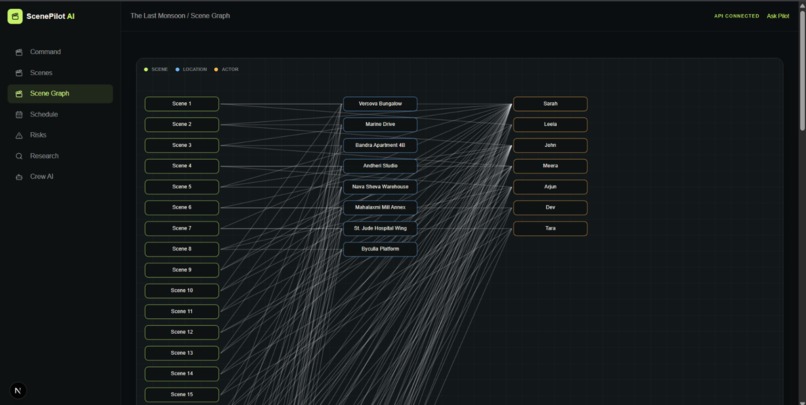This screenshot has height=405, width=806.
Task: Navigate to the Risks section
Action: point(60,135)
